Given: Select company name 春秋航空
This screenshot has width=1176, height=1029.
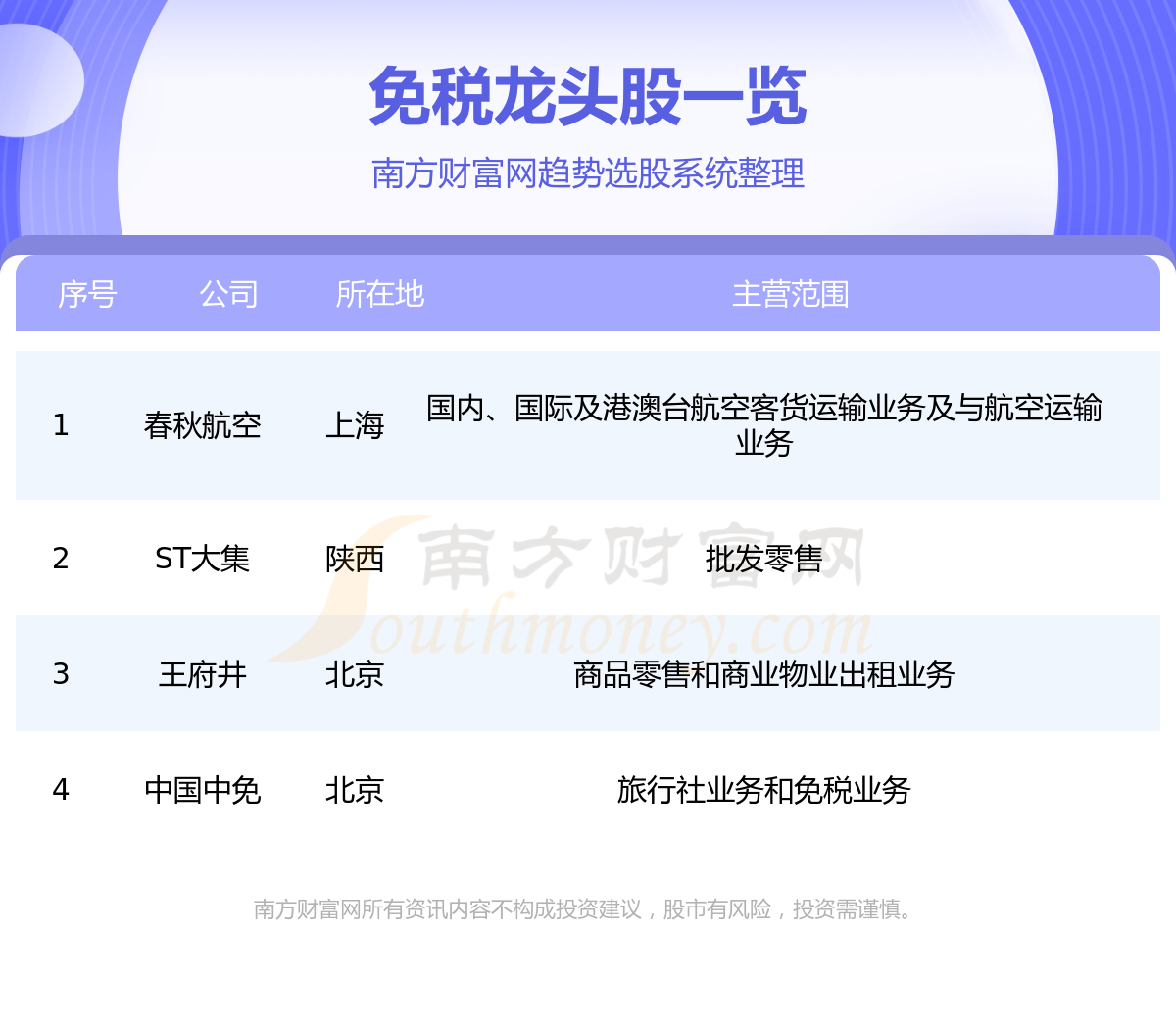Looking at the screenshot, I should click(x=203, y=425).
